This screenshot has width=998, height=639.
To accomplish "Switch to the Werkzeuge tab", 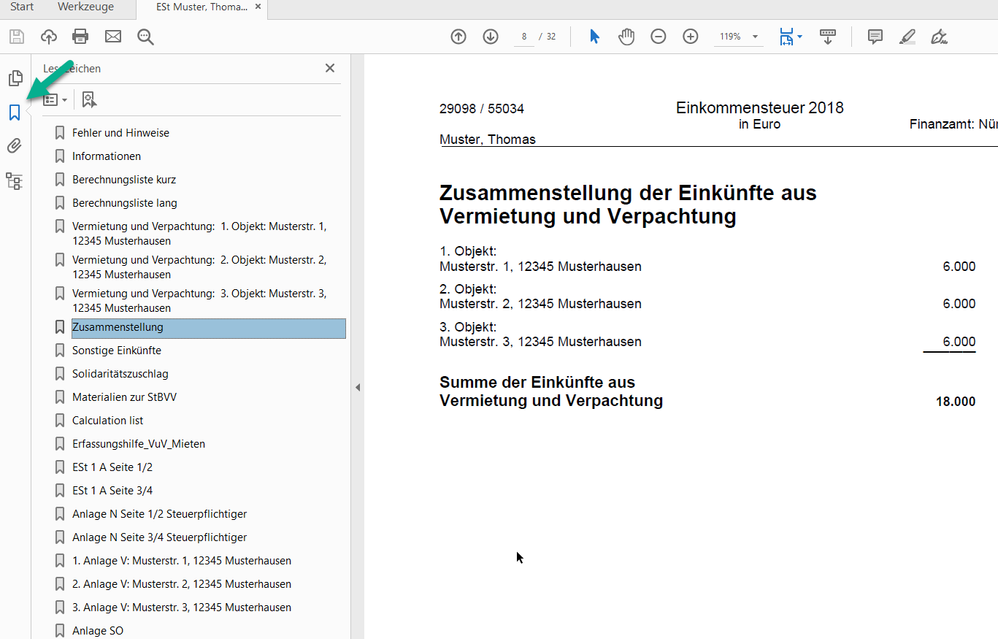I will (x=86, y=7).
